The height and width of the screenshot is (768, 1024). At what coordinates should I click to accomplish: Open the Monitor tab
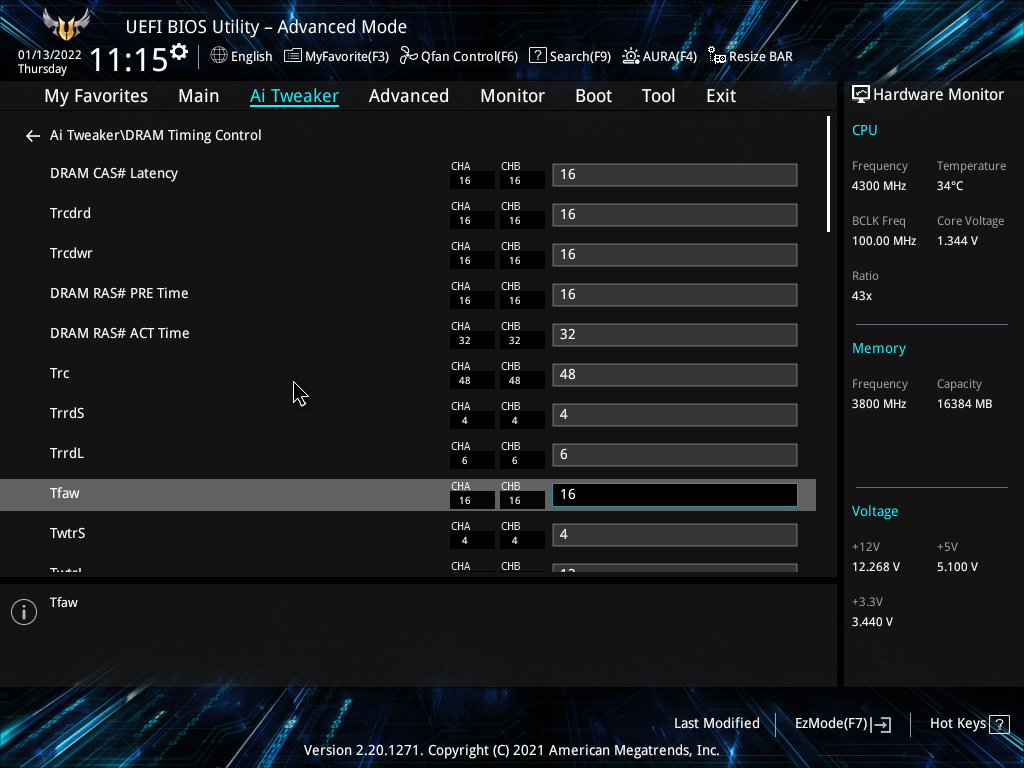point(512,96)
